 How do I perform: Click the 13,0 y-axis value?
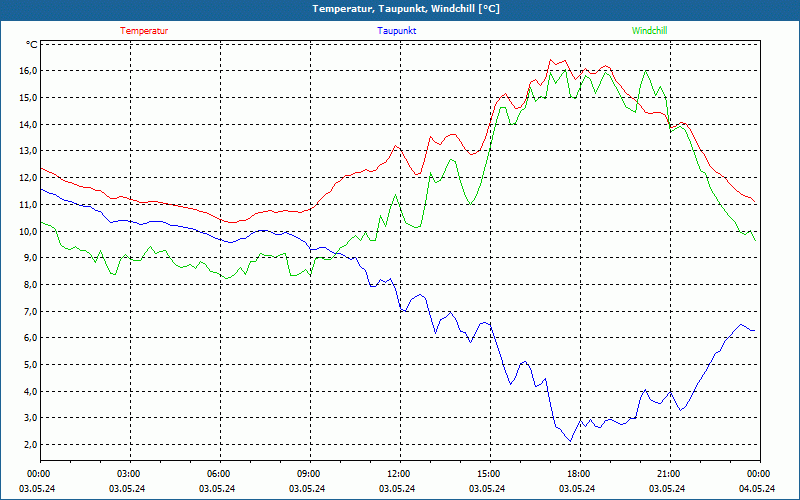29,151
